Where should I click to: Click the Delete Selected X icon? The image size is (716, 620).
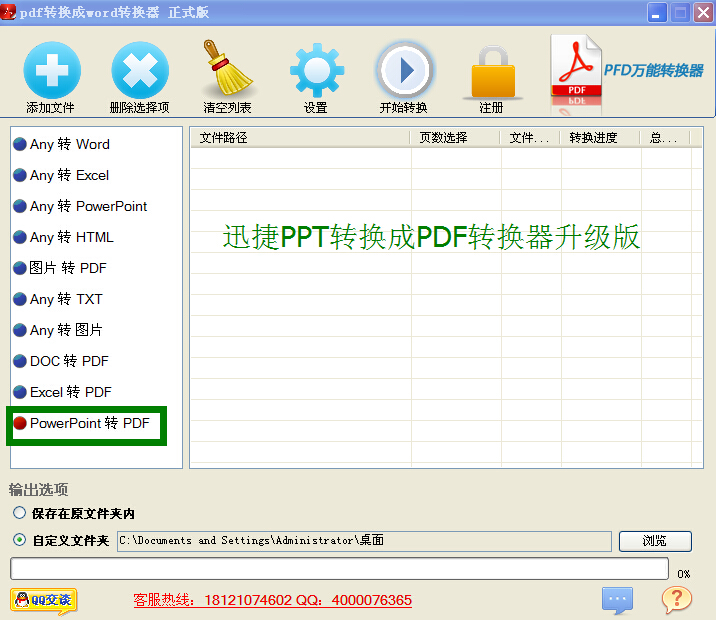tap(140, 70)
